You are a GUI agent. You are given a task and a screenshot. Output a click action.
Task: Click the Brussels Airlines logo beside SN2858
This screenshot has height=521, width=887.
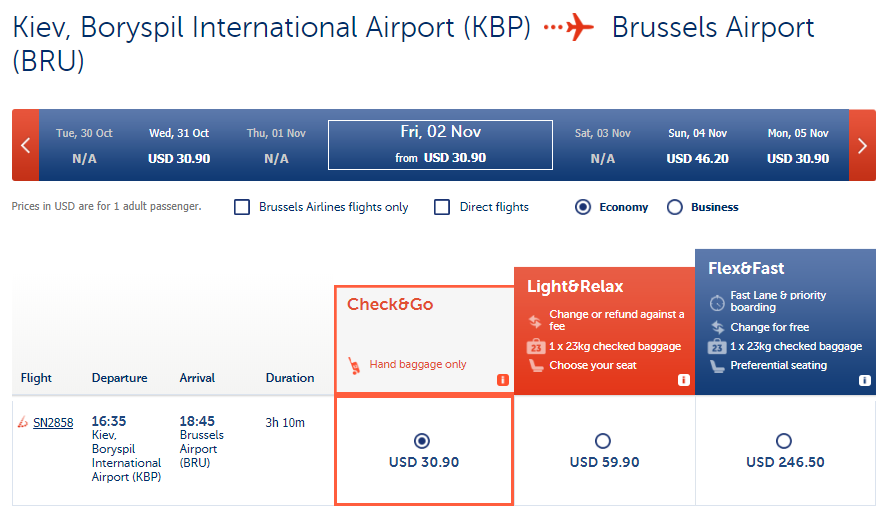click(x=22, y=423)
